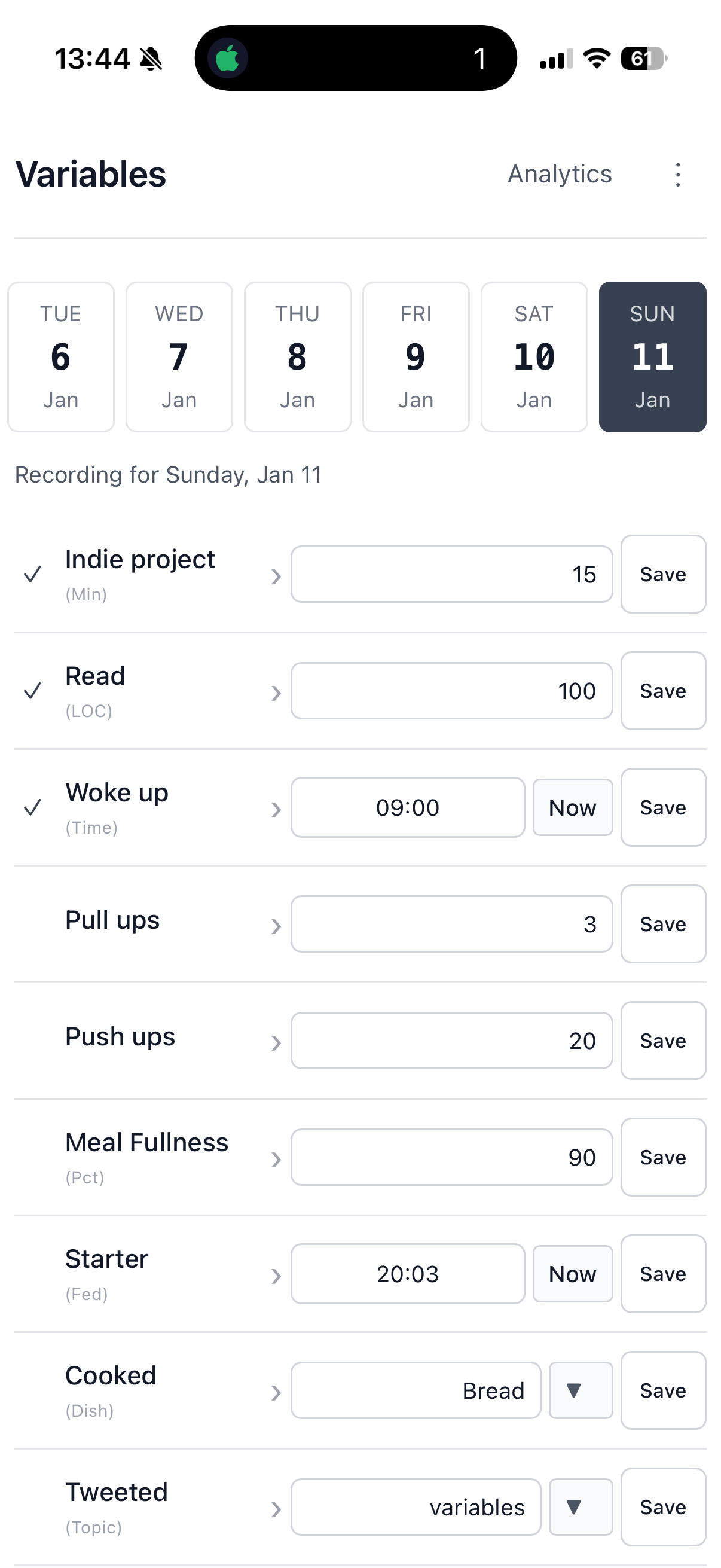Expand the Pull ups chevron
Image resolution: width=721 pixels, height=1568 pixels.
pos(276,926)
